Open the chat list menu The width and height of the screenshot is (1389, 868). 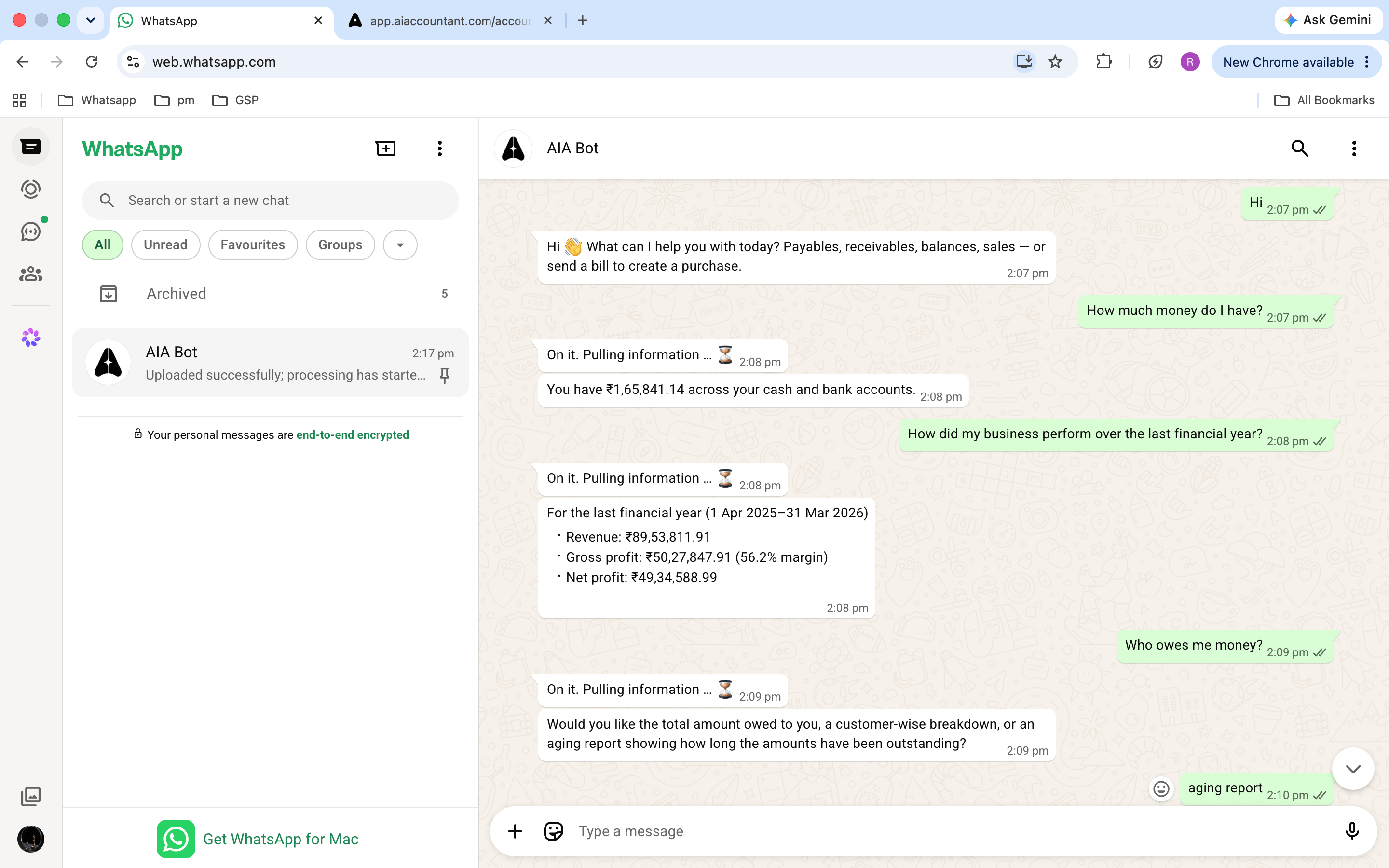pyautogui.click(x=440, y=149)
